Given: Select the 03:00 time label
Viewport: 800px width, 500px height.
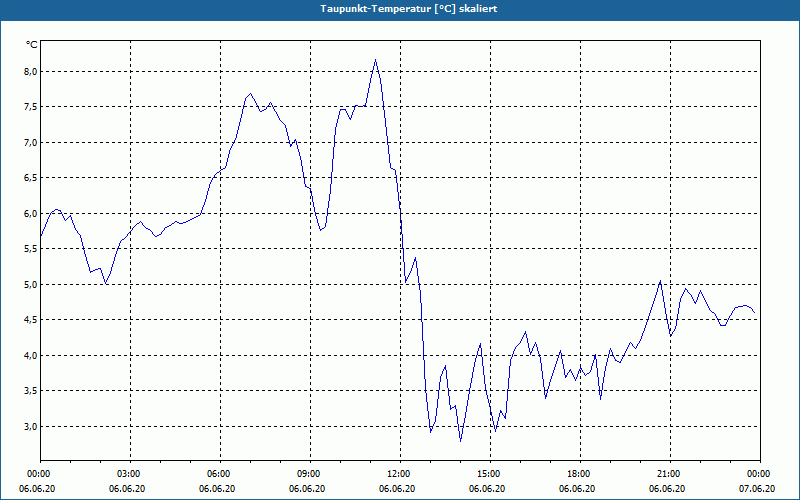Looking at the screenshot, I should pos(131,474).
